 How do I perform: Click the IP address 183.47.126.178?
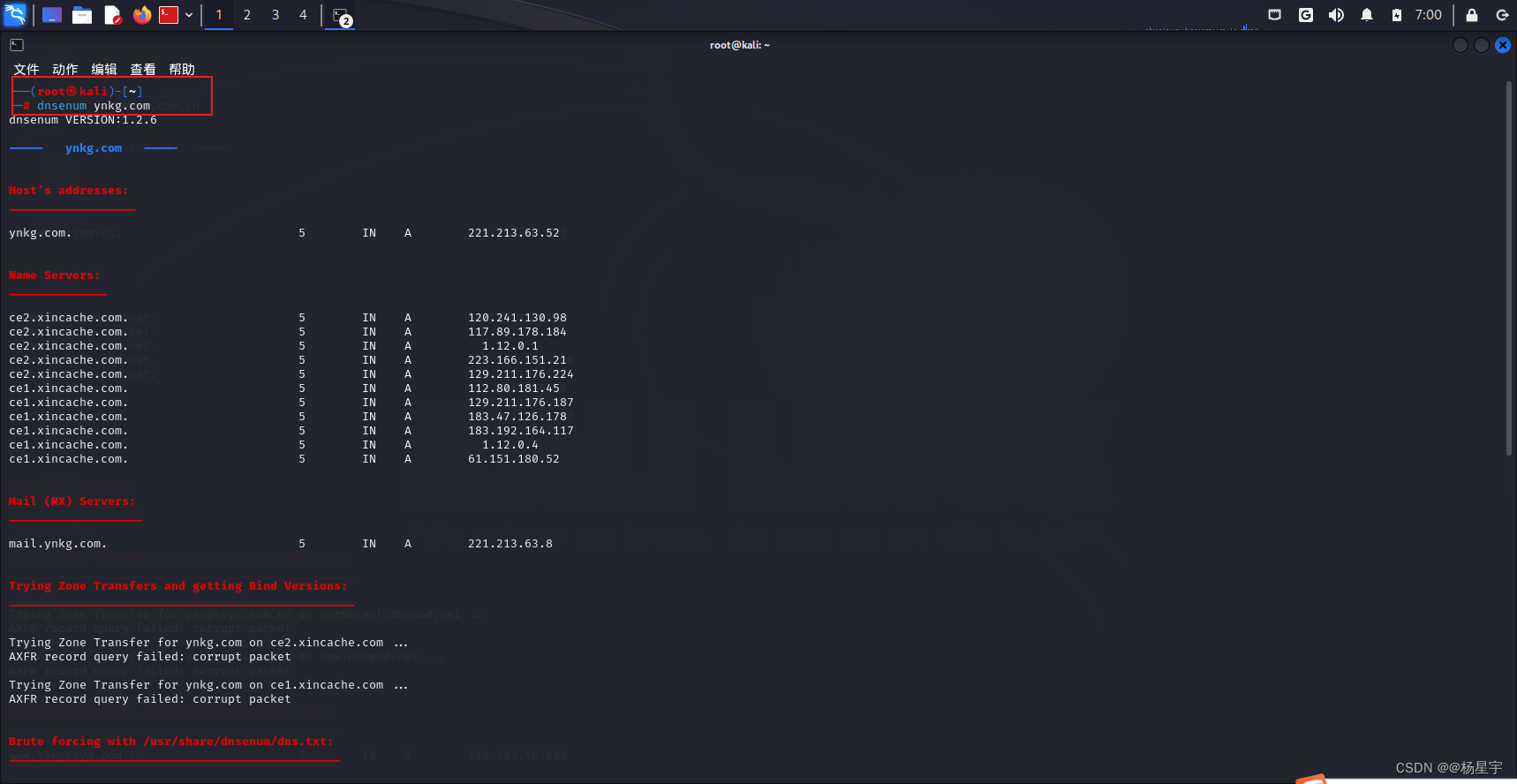point(517,417)
